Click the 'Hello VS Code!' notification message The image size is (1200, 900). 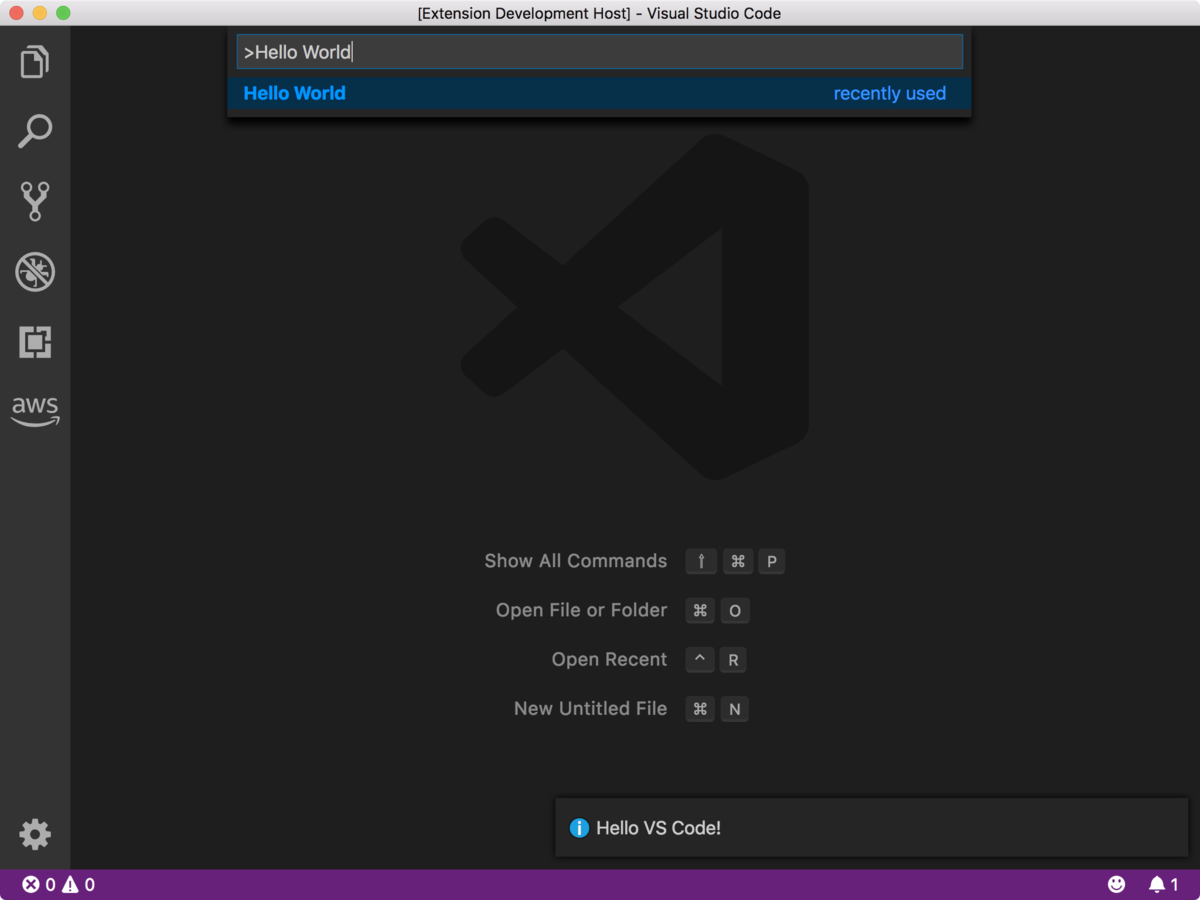(x=658, y=828)
